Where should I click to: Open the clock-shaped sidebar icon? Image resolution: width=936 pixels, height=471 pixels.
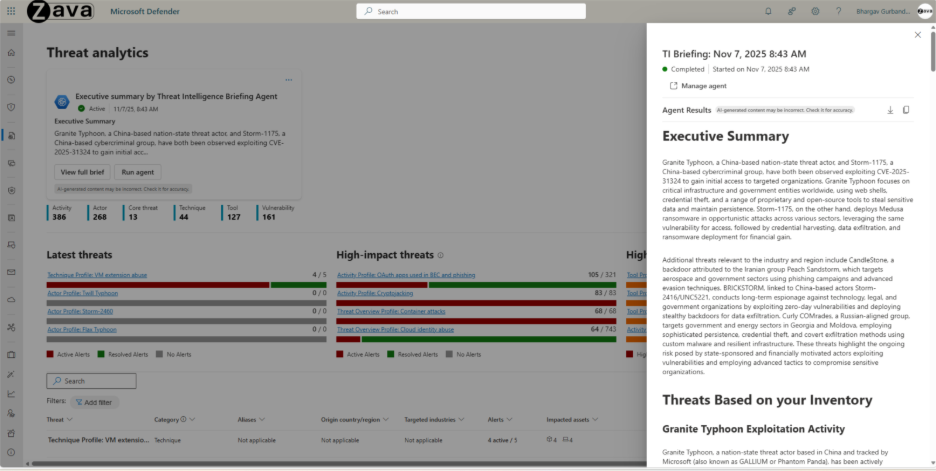[x=11, y=80]
